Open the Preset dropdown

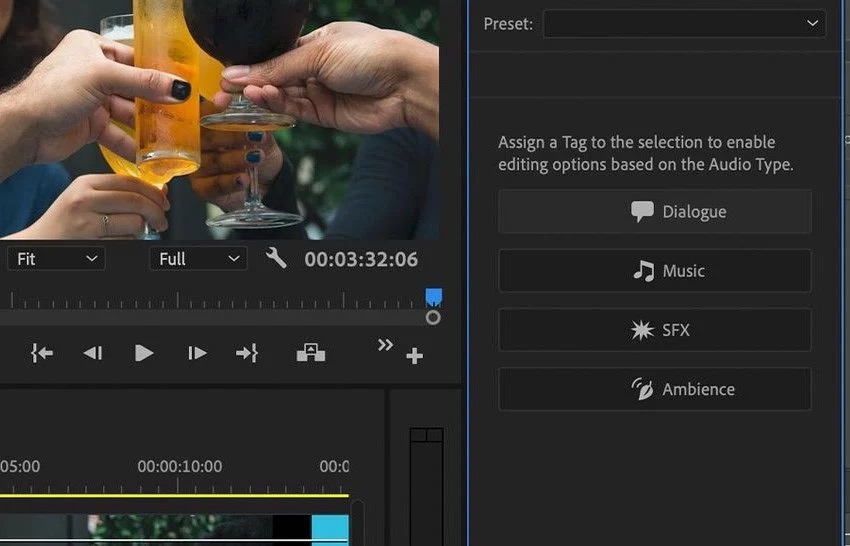pos(684,24)
